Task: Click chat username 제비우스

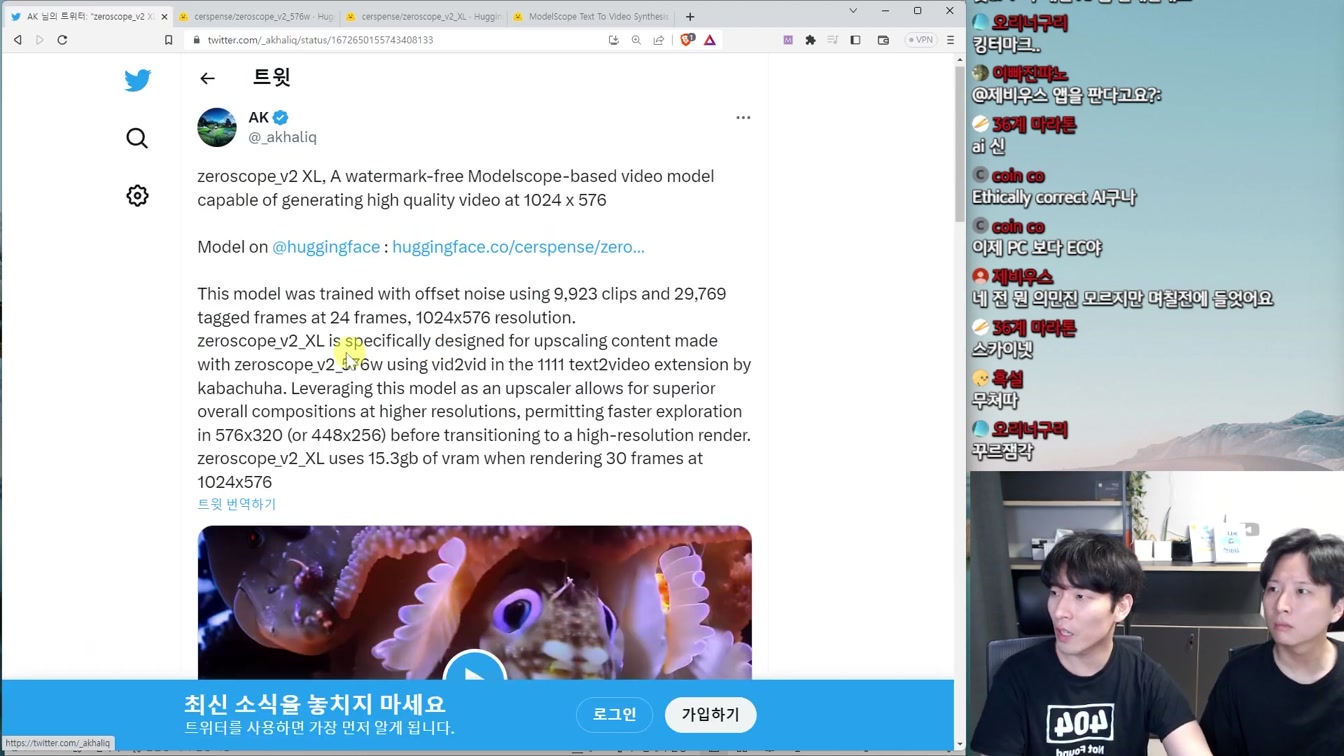Action: tap(1022, 277)
